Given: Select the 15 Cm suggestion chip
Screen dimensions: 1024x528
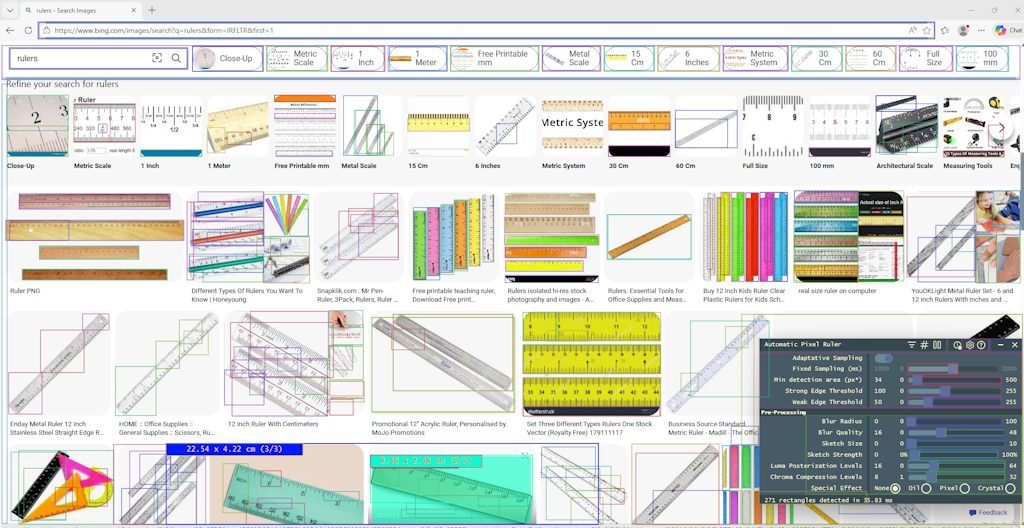Looking at the screenshot, I should (629, 58).
